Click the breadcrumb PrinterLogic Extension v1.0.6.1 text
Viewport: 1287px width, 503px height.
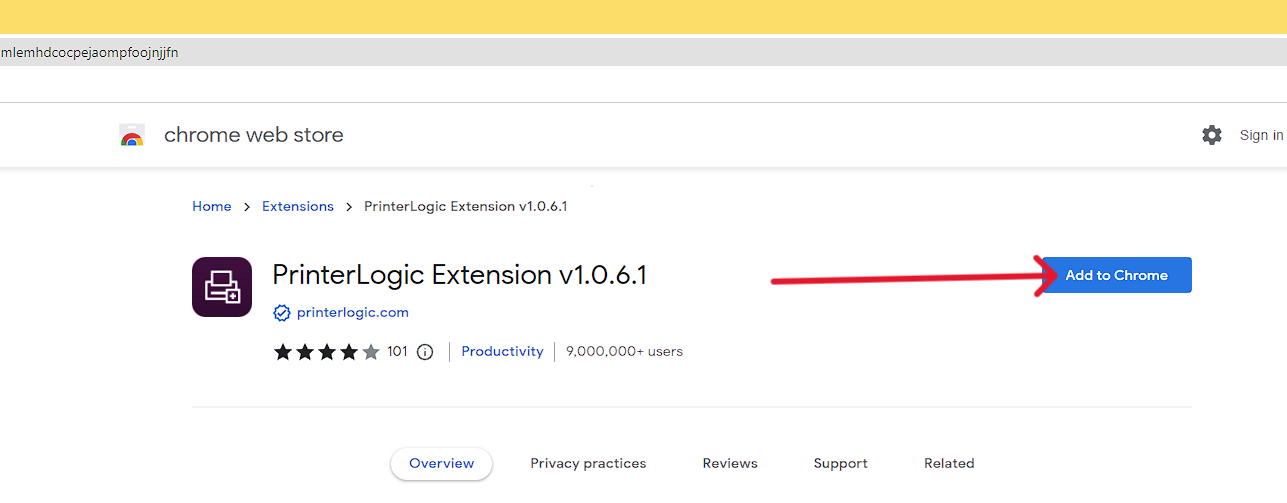coord(466,206)
